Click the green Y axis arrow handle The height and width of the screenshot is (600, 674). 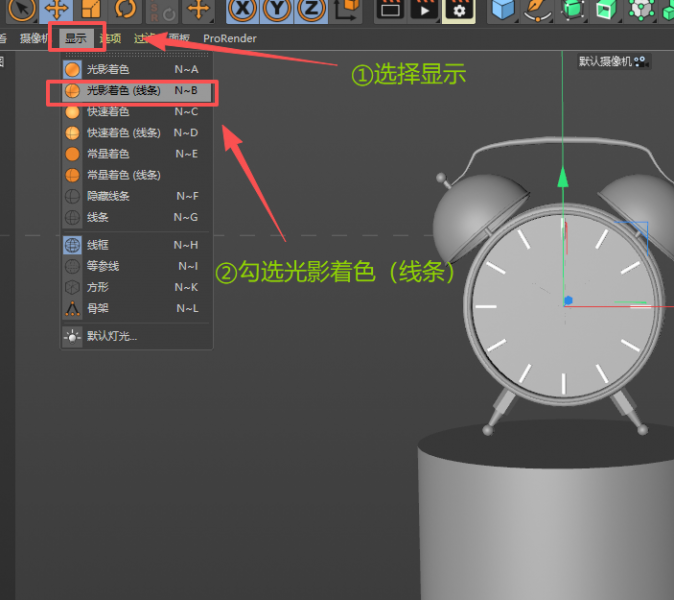coord(563,177)
